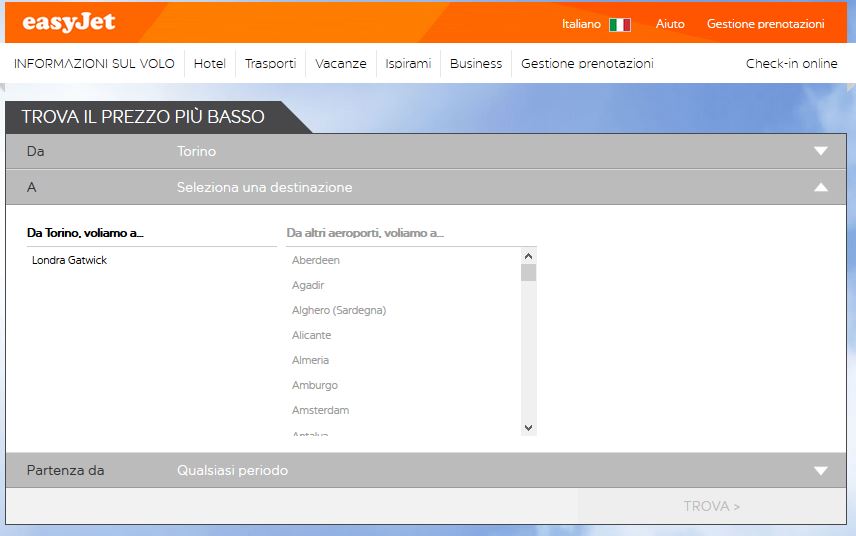Select Alicante from the list
The image size is (856, 536).
(x=311, y=335)
